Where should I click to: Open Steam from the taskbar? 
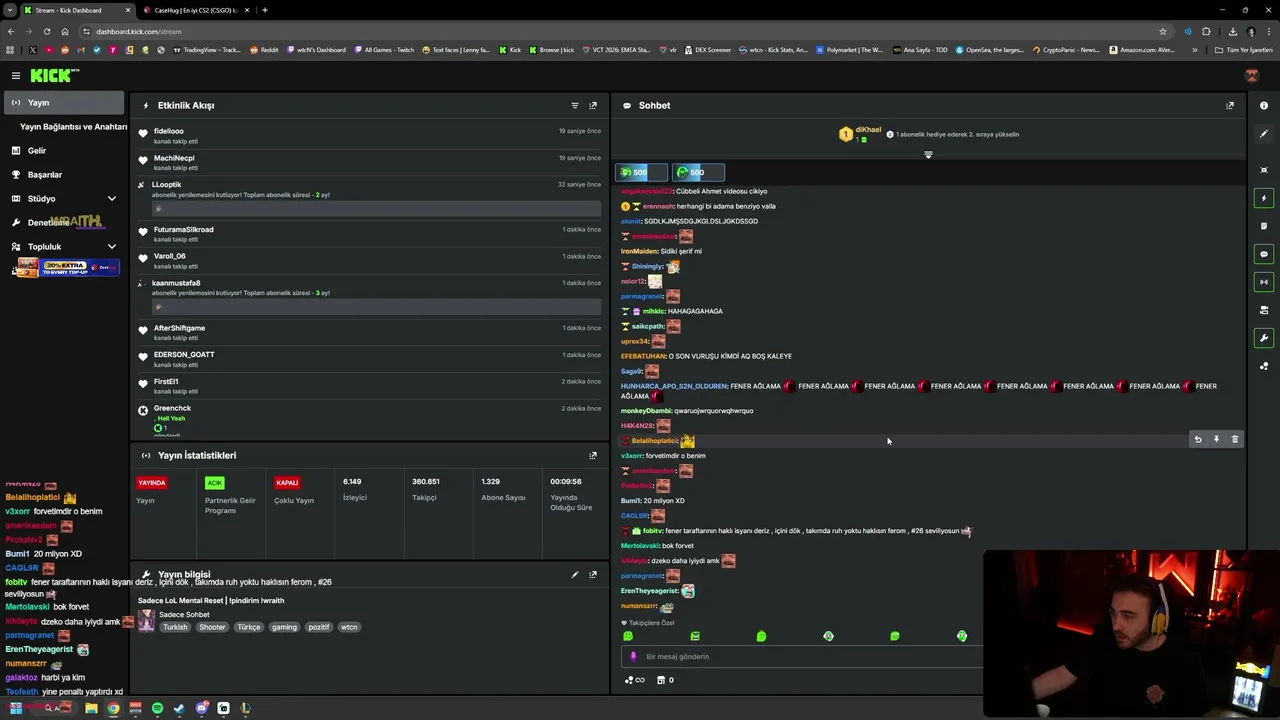click(179, 708)
